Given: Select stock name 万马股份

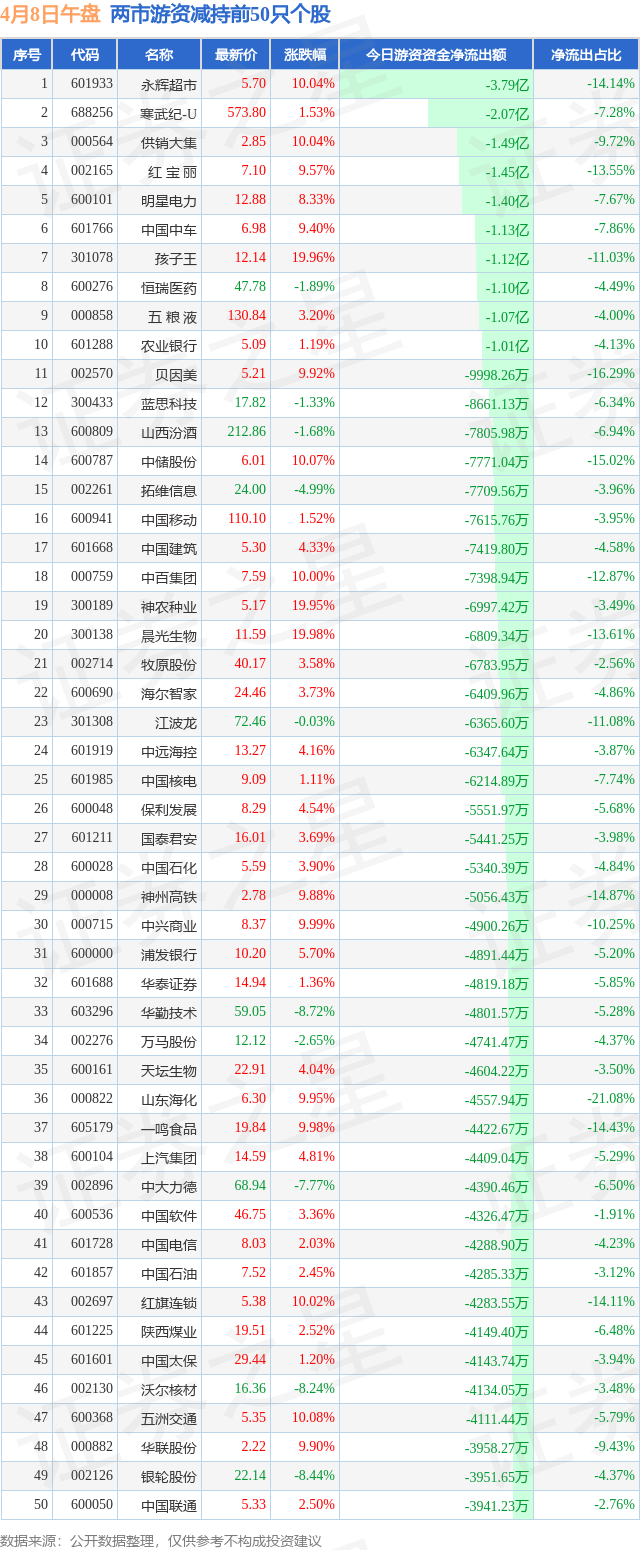Looking at the screenshot, I should [170, 1042].
